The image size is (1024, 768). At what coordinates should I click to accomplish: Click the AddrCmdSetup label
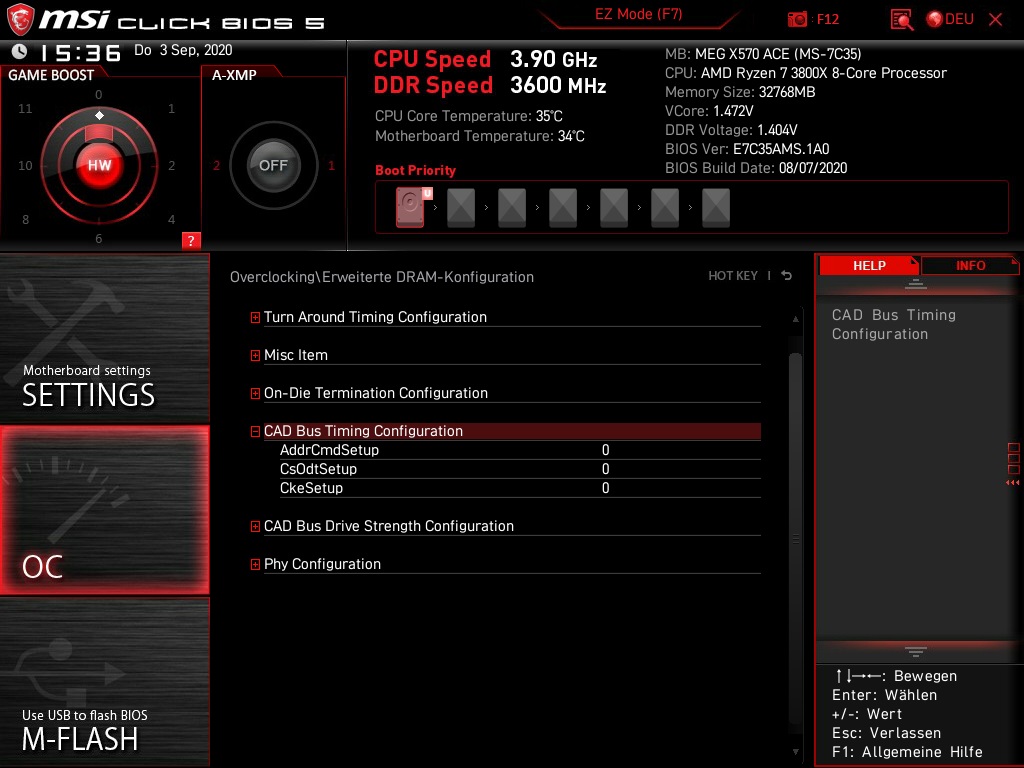329,450
